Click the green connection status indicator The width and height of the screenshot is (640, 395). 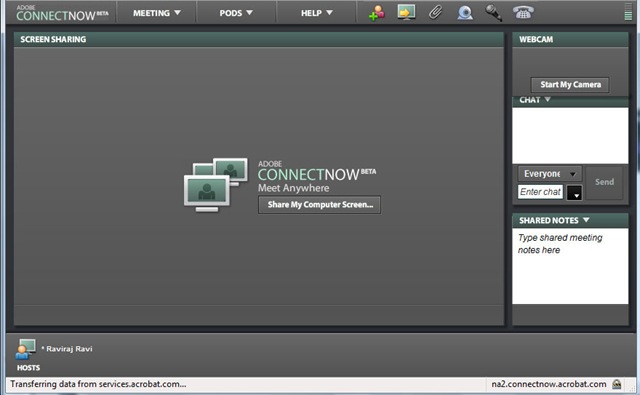(628, 12)
